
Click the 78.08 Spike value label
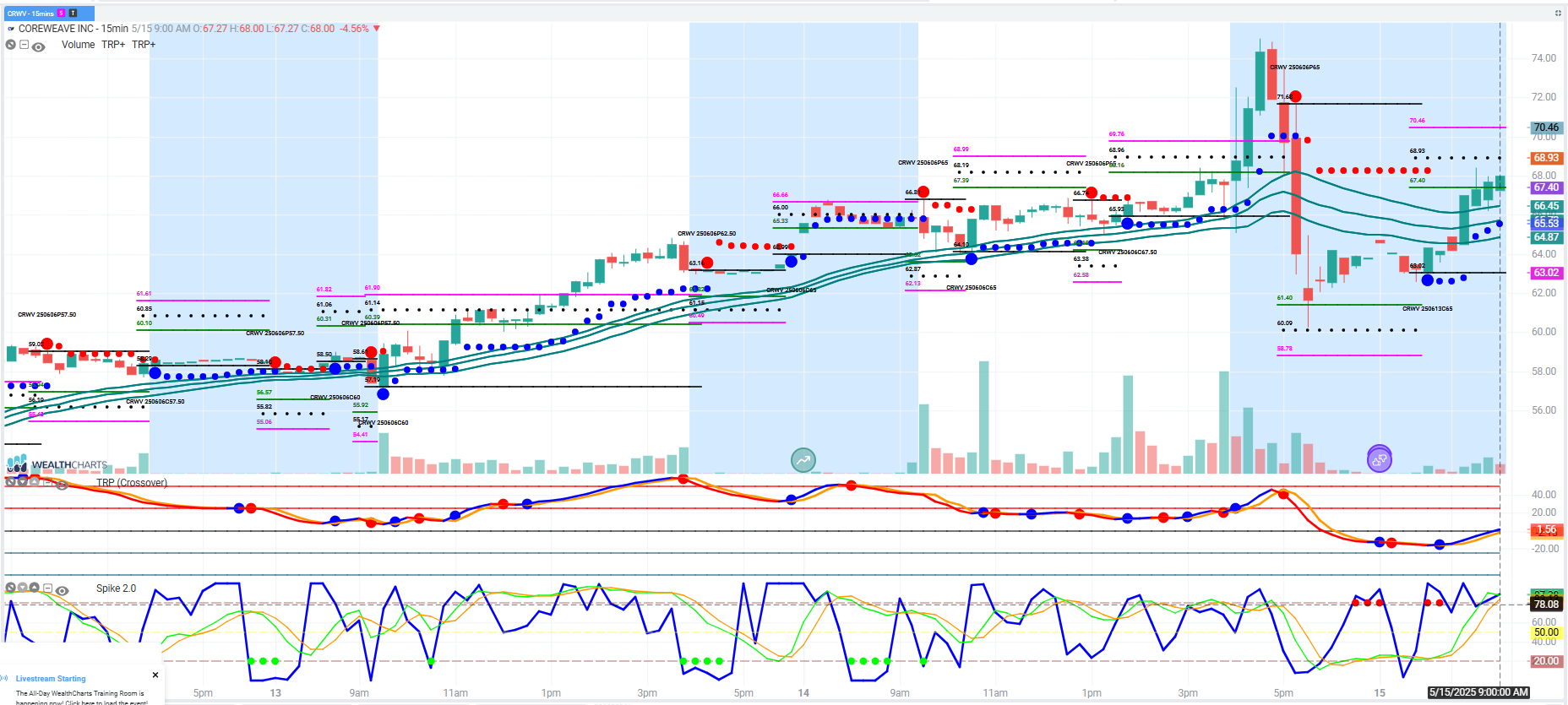(1546, 605)
